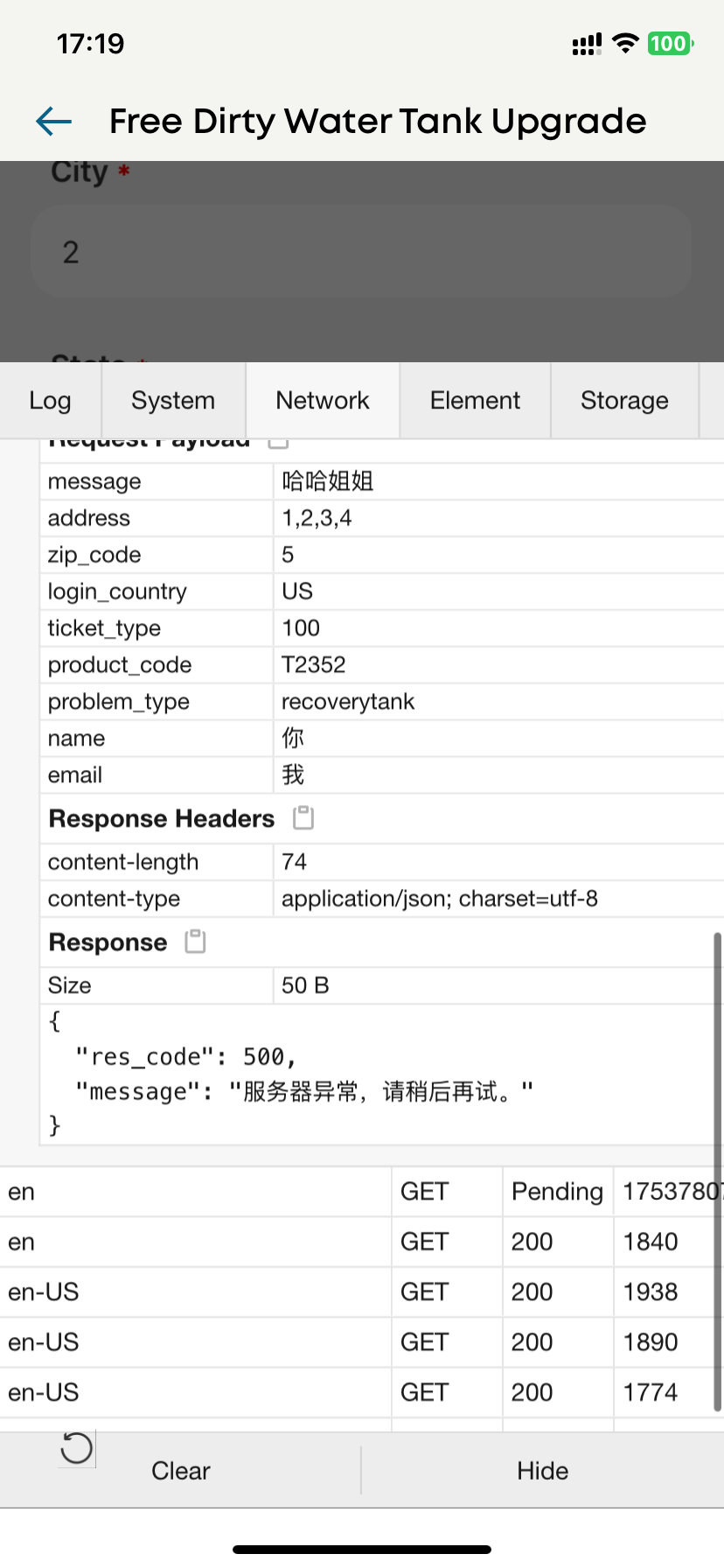Copy the Response body content
The height and width of the screenshot is (1568, 724).
point(196,941)
